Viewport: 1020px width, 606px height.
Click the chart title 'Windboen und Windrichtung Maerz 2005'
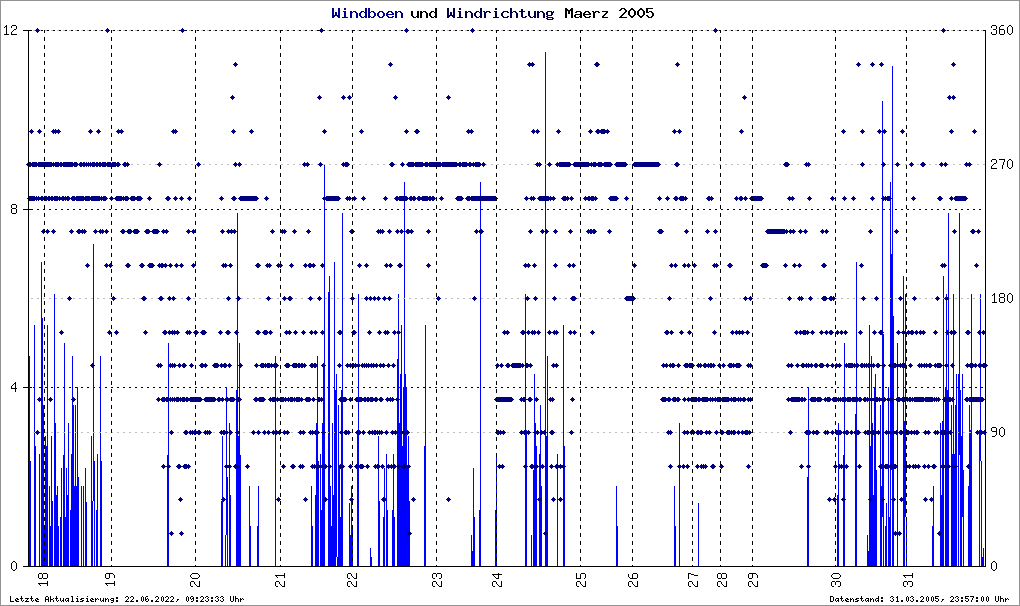(x=492, y=13)
